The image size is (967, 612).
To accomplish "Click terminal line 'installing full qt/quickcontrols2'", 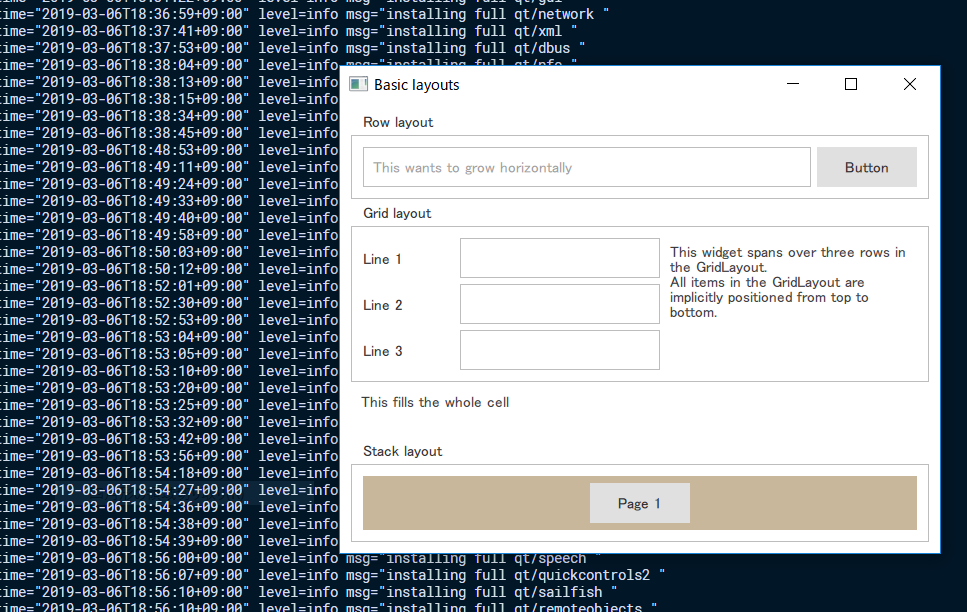I will pos(332,575).
